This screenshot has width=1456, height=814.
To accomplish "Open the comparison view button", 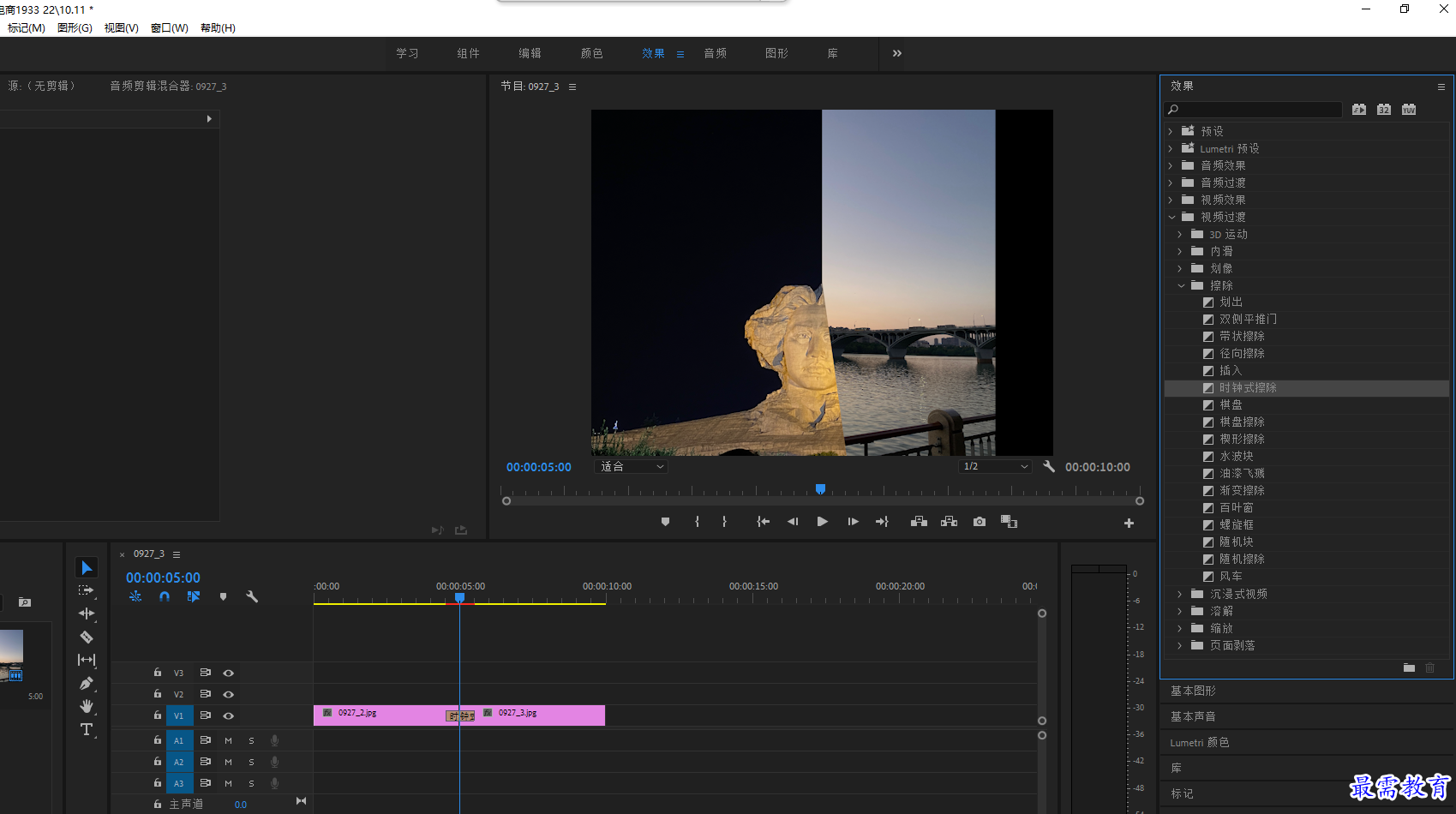I will coord(1009,522).
